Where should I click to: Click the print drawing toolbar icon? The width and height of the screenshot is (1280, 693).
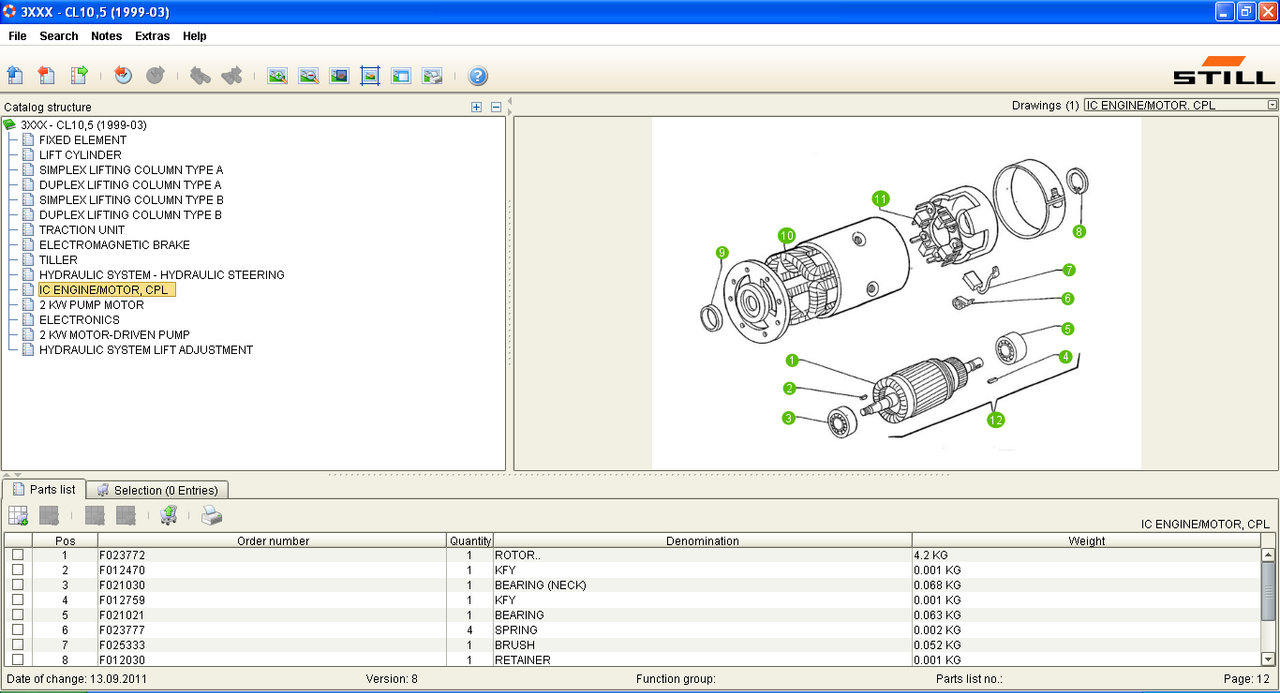point(432,75)
